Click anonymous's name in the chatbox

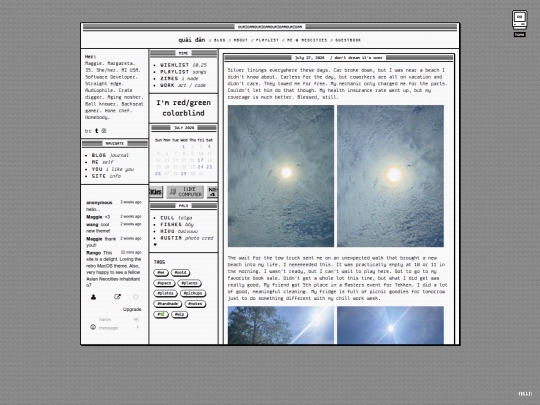(99, 202)
